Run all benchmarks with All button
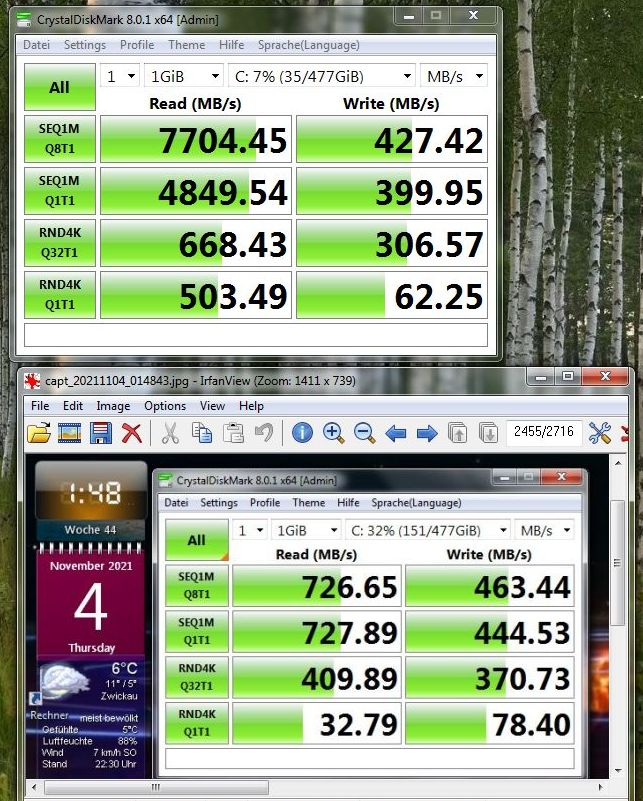 click(60, 87)
